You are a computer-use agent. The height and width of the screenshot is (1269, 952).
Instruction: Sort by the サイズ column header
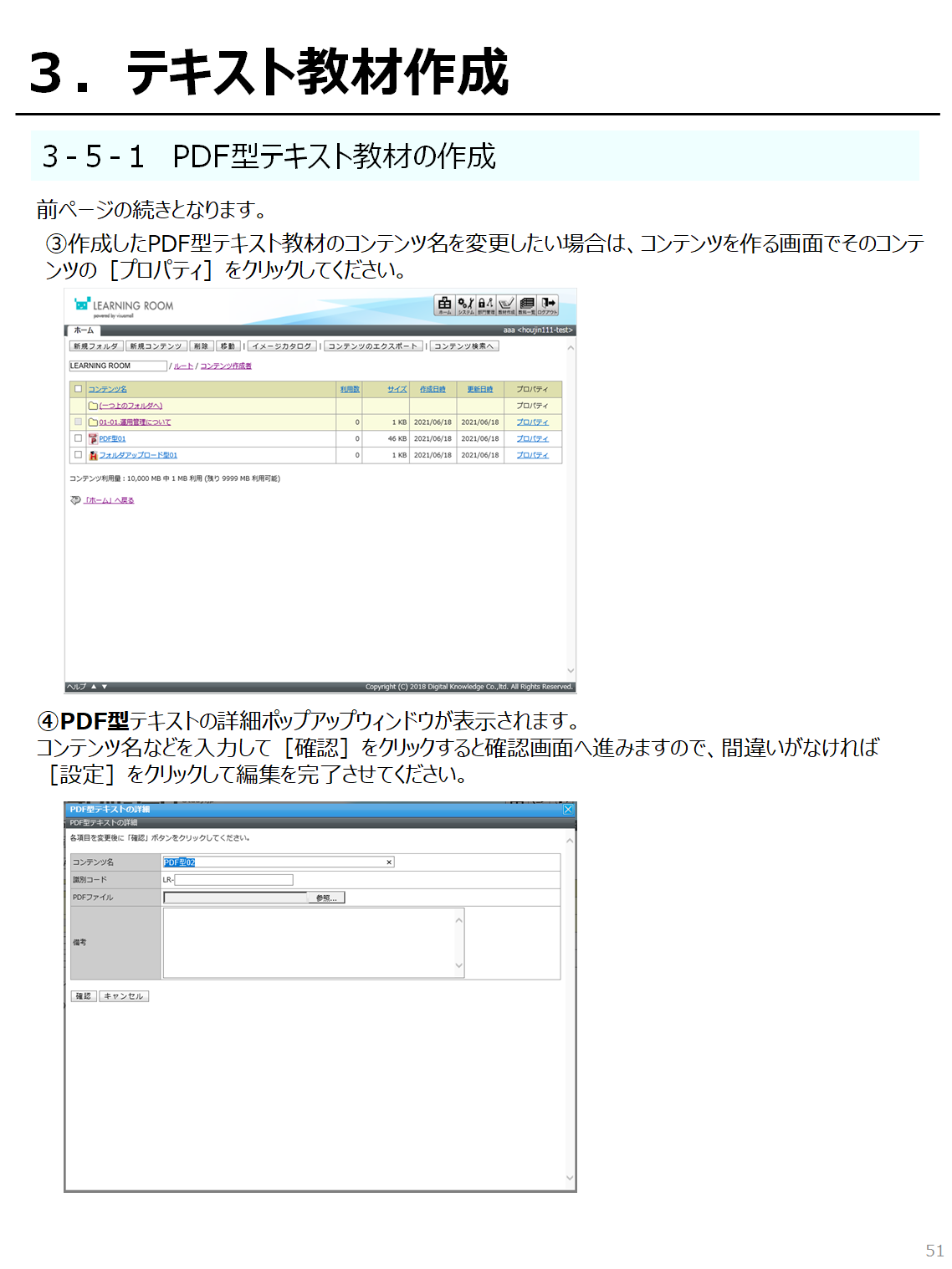pyautogui.click(x=397, y=389)
